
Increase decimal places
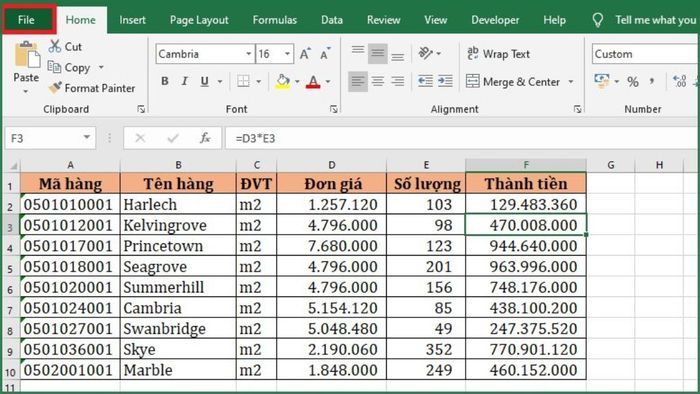pos(679,82)
